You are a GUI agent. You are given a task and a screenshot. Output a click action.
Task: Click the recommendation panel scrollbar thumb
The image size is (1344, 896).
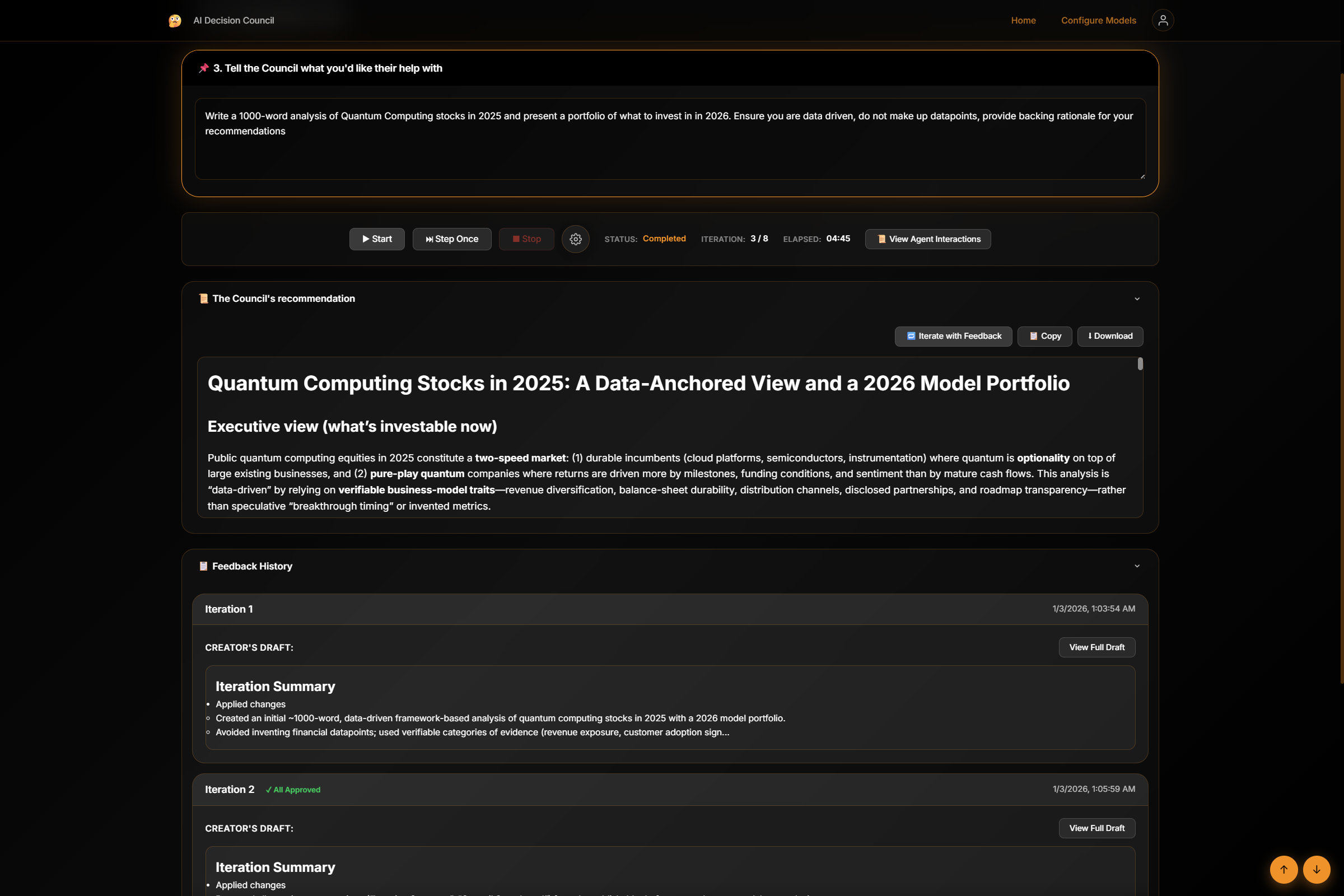click(x=1140, y=364)
